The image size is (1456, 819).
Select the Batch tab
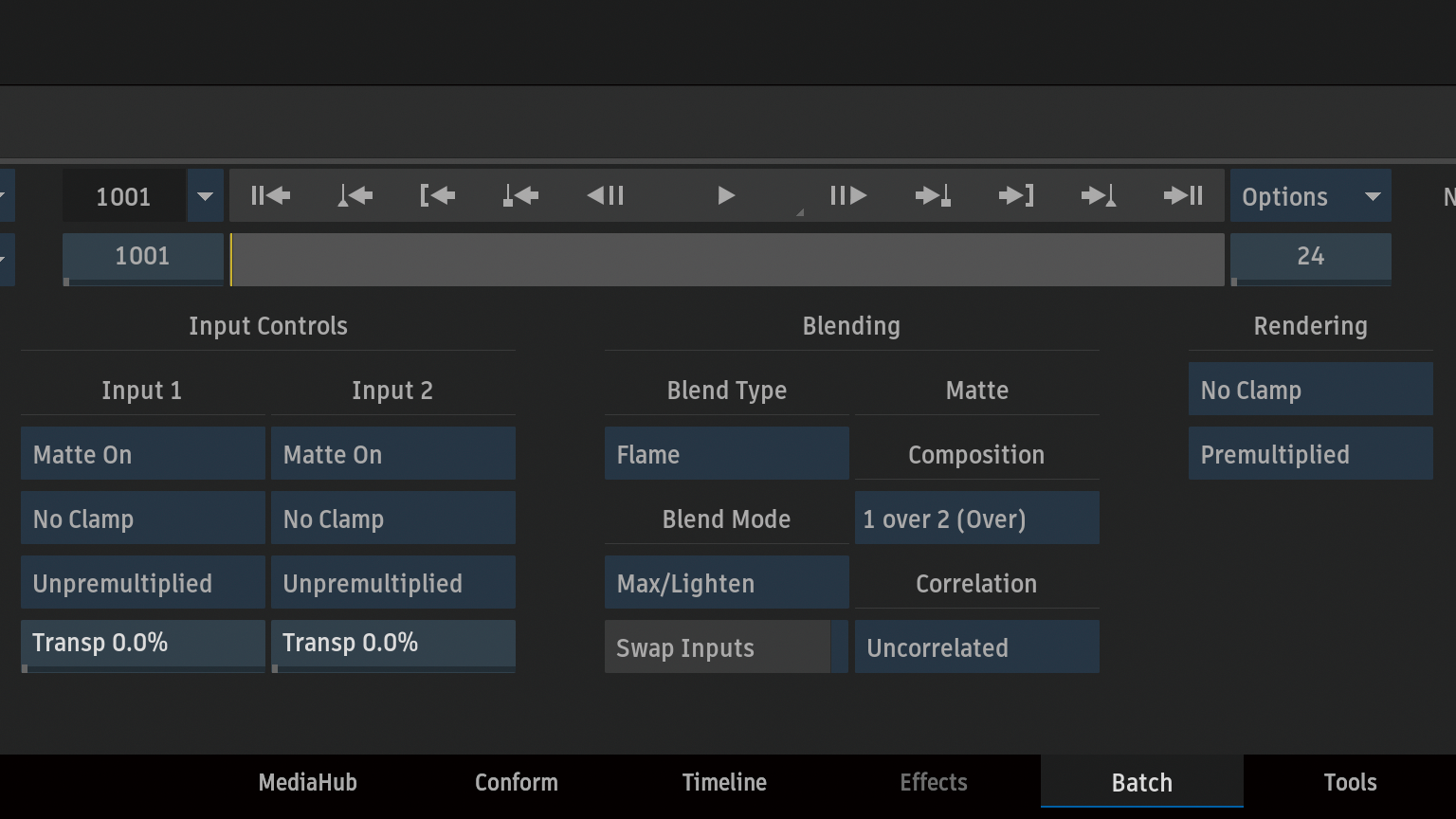coord(1142,782)
